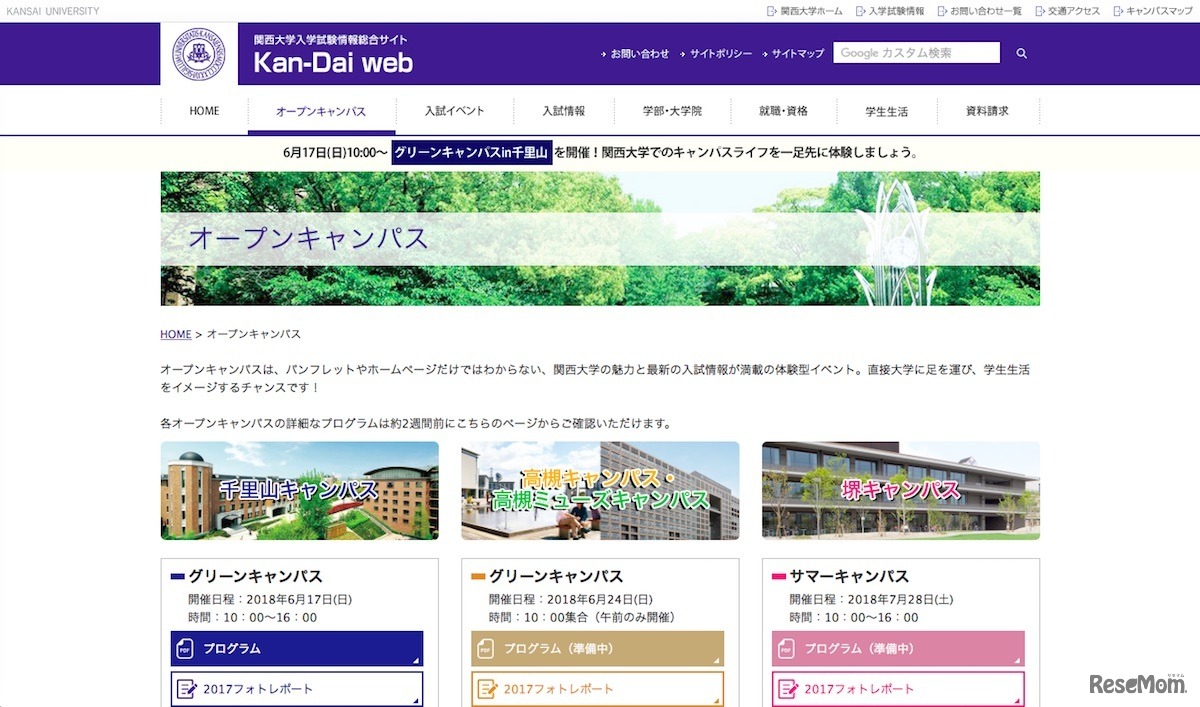Click the Google カスタム検索 search field
This screenshot has width=1200, height=707.
(x=917, y=53)
